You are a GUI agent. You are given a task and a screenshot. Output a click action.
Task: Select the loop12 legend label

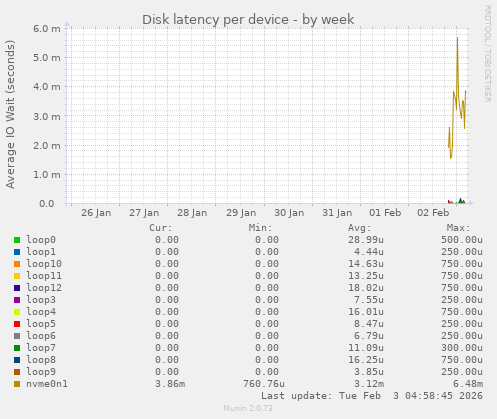click(44, 288)
